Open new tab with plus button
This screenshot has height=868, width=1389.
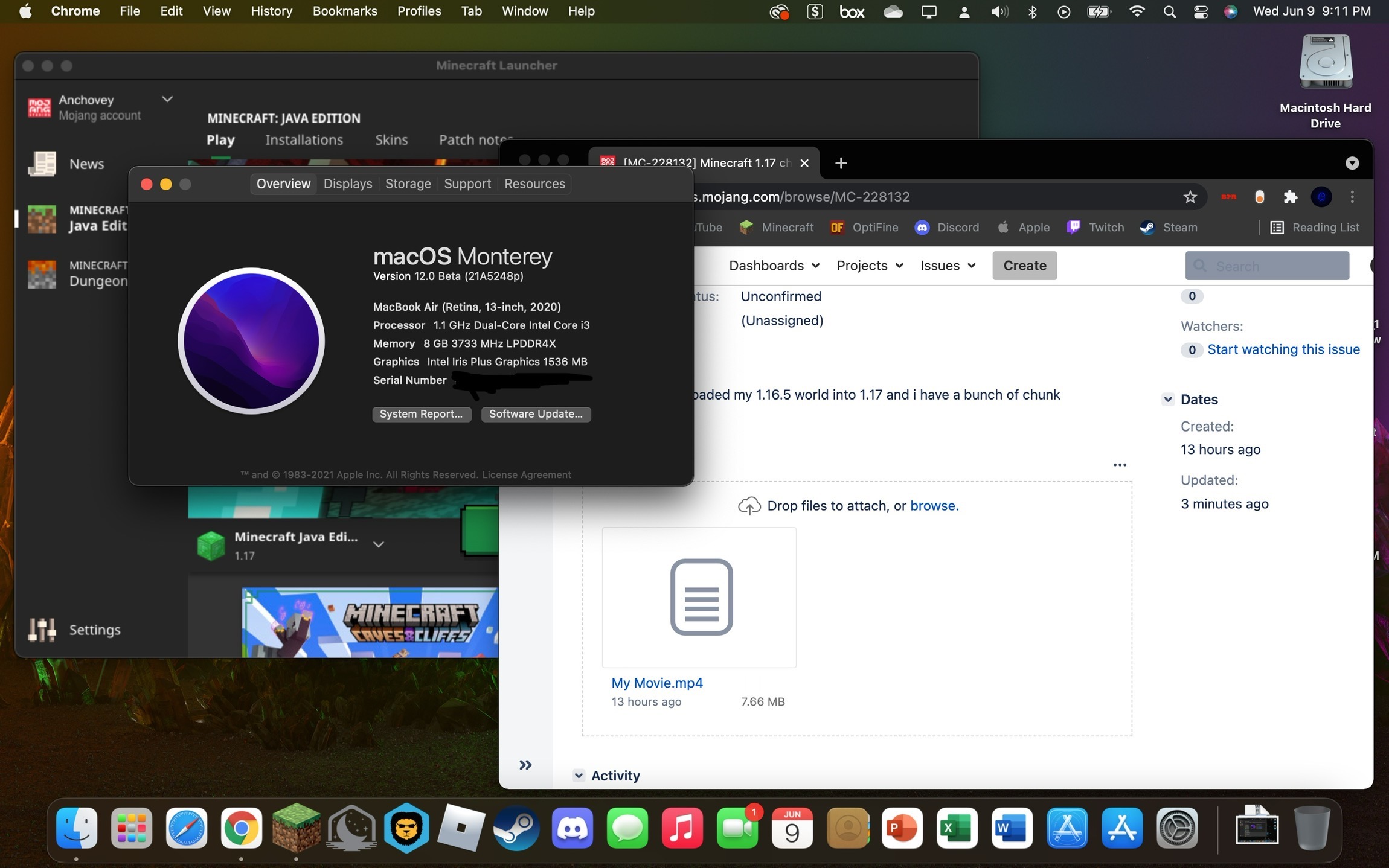pyautogui.click(x=841, y=163)
